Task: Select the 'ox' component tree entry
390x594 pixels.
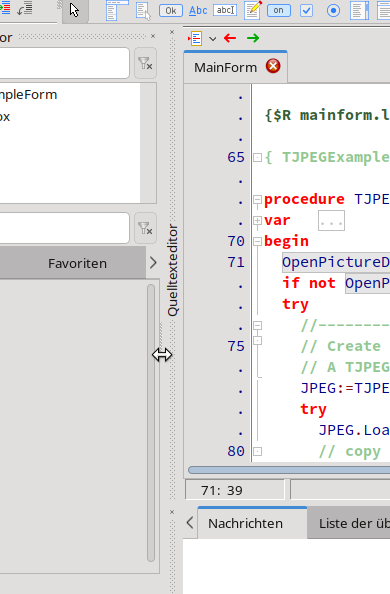Action: point(5,117)
